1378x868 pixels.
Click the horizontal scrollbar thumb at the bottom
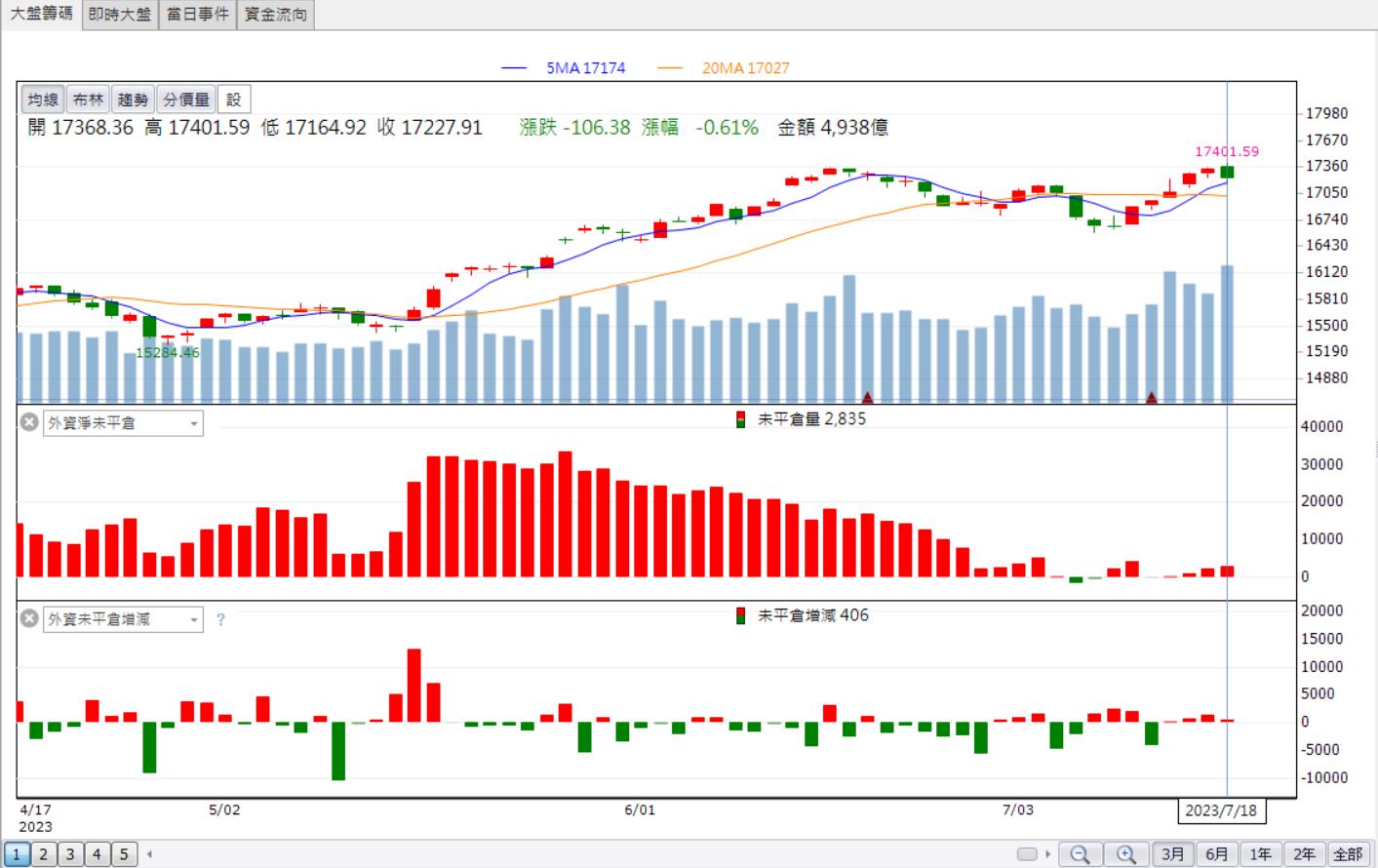coord(1027,854)
